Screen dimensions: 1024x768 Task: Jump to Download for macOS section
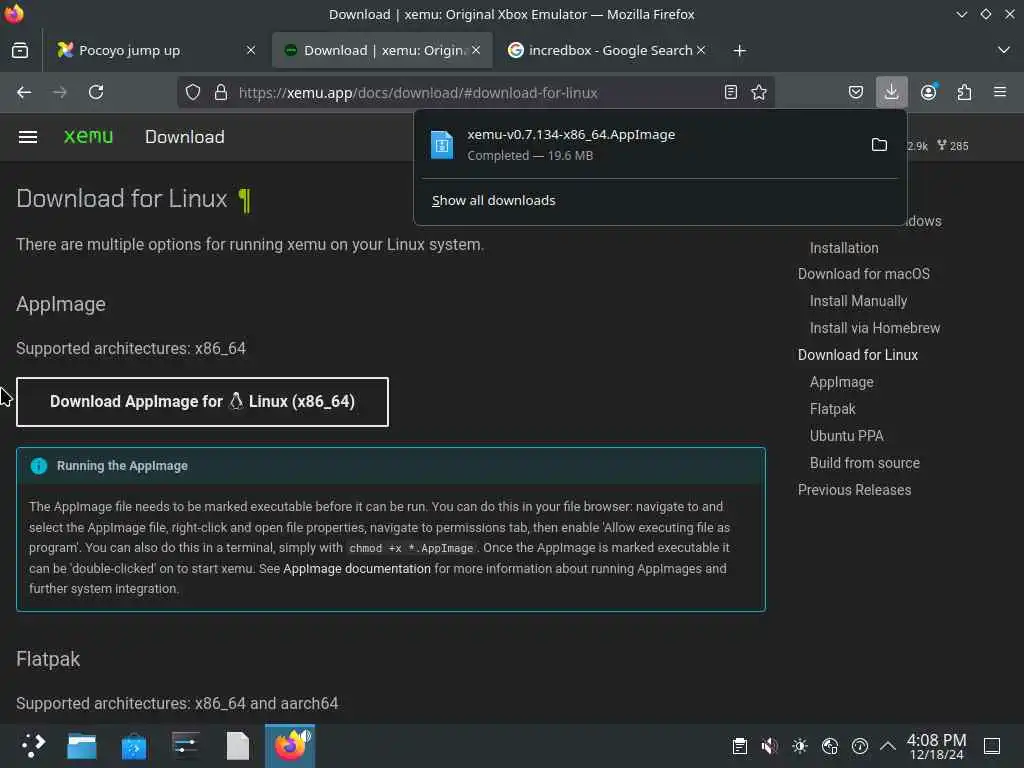[x=863, y=274]
